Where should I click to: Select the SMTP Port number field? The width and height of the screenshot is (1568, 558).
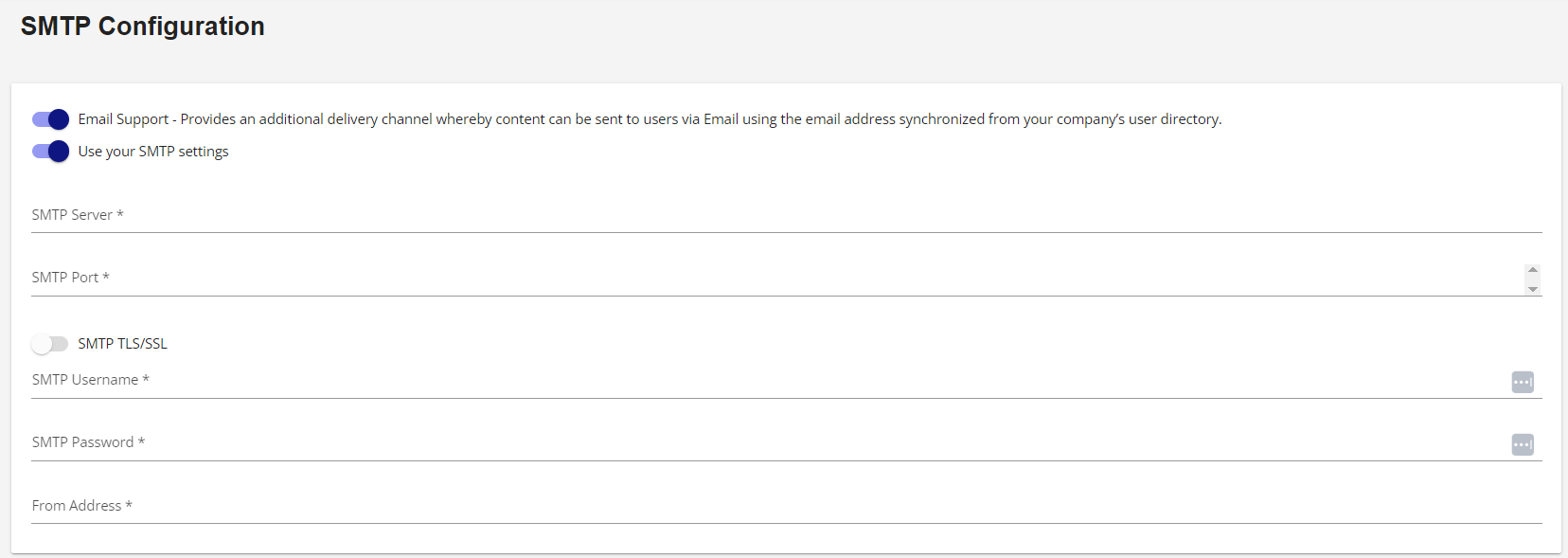776,279
